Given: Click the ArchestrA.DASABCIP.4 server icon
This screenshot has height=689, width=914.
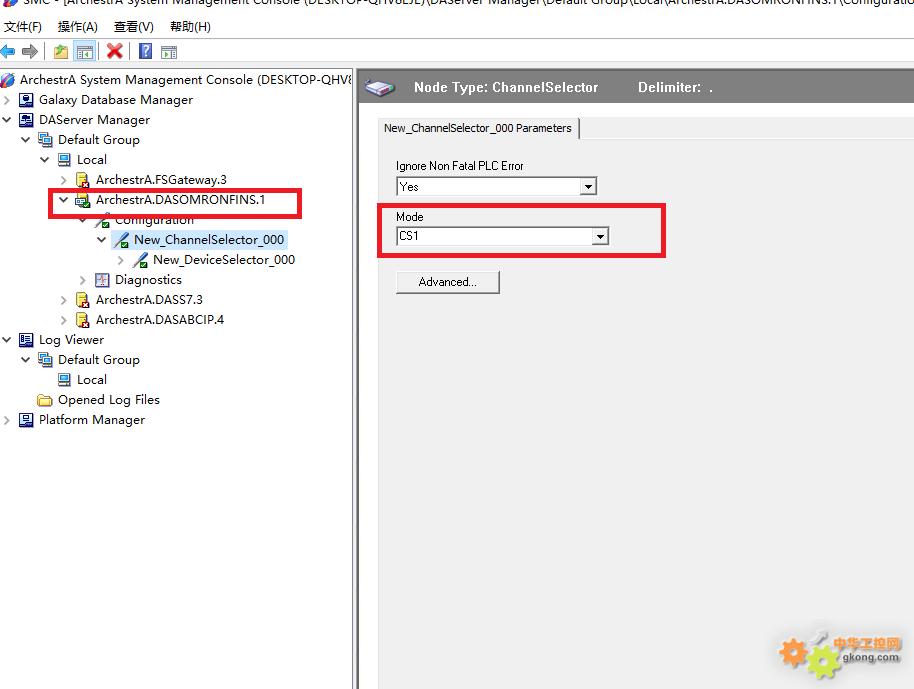Looking at the screenshot, I should 83,320.
